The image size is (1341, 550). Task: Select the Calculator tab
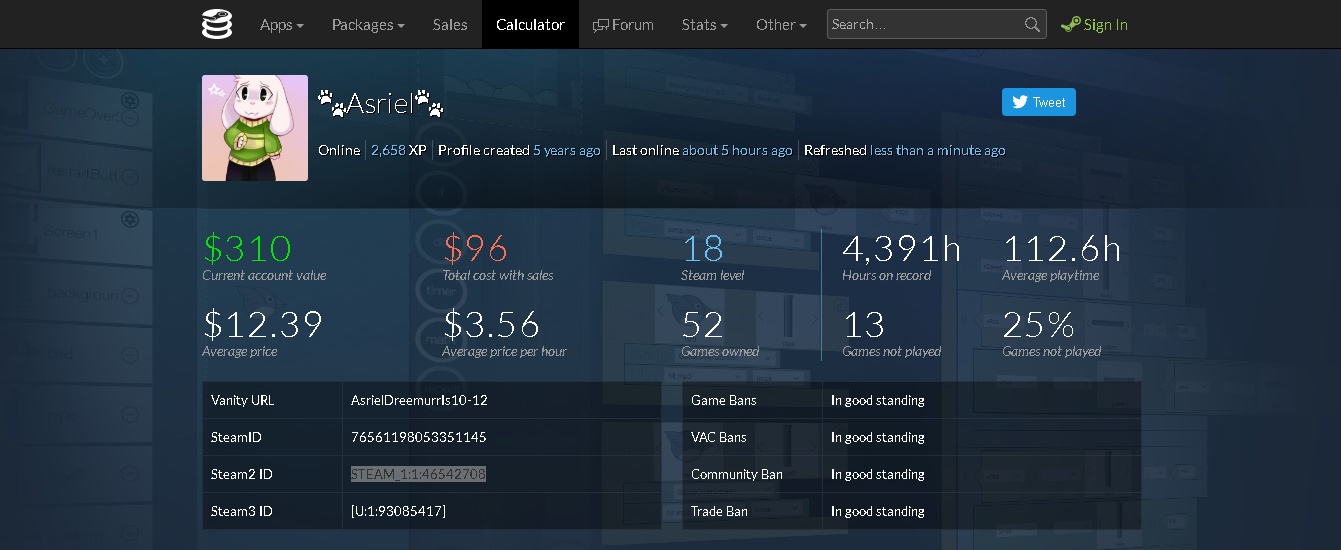point(530,24)
